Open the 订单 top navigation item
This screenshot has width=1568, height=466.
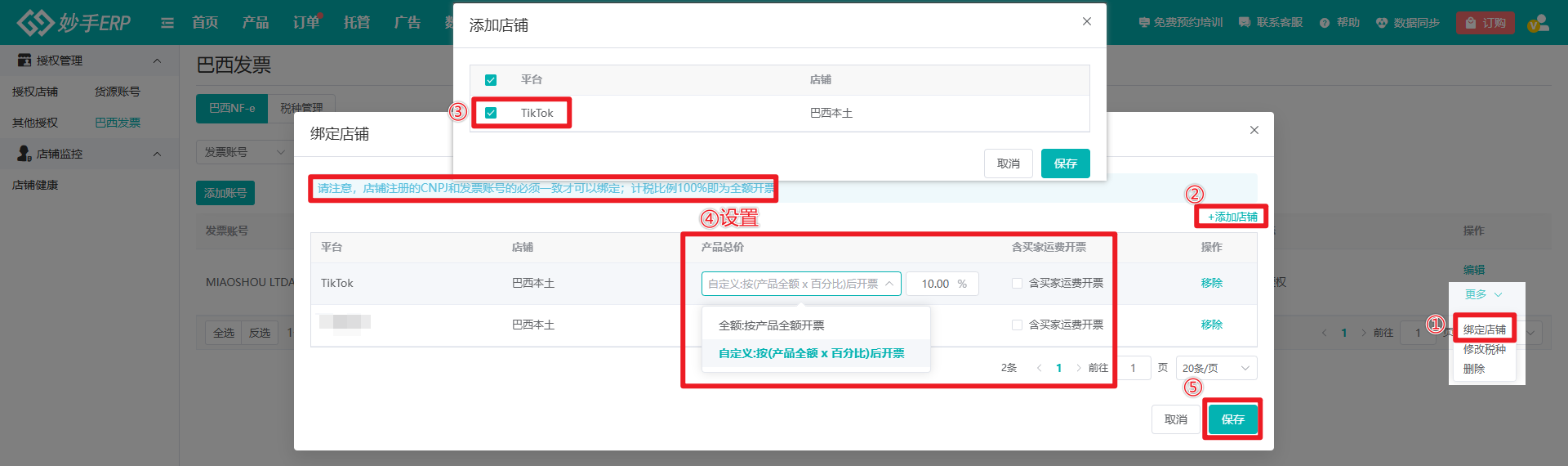point(306,23)
